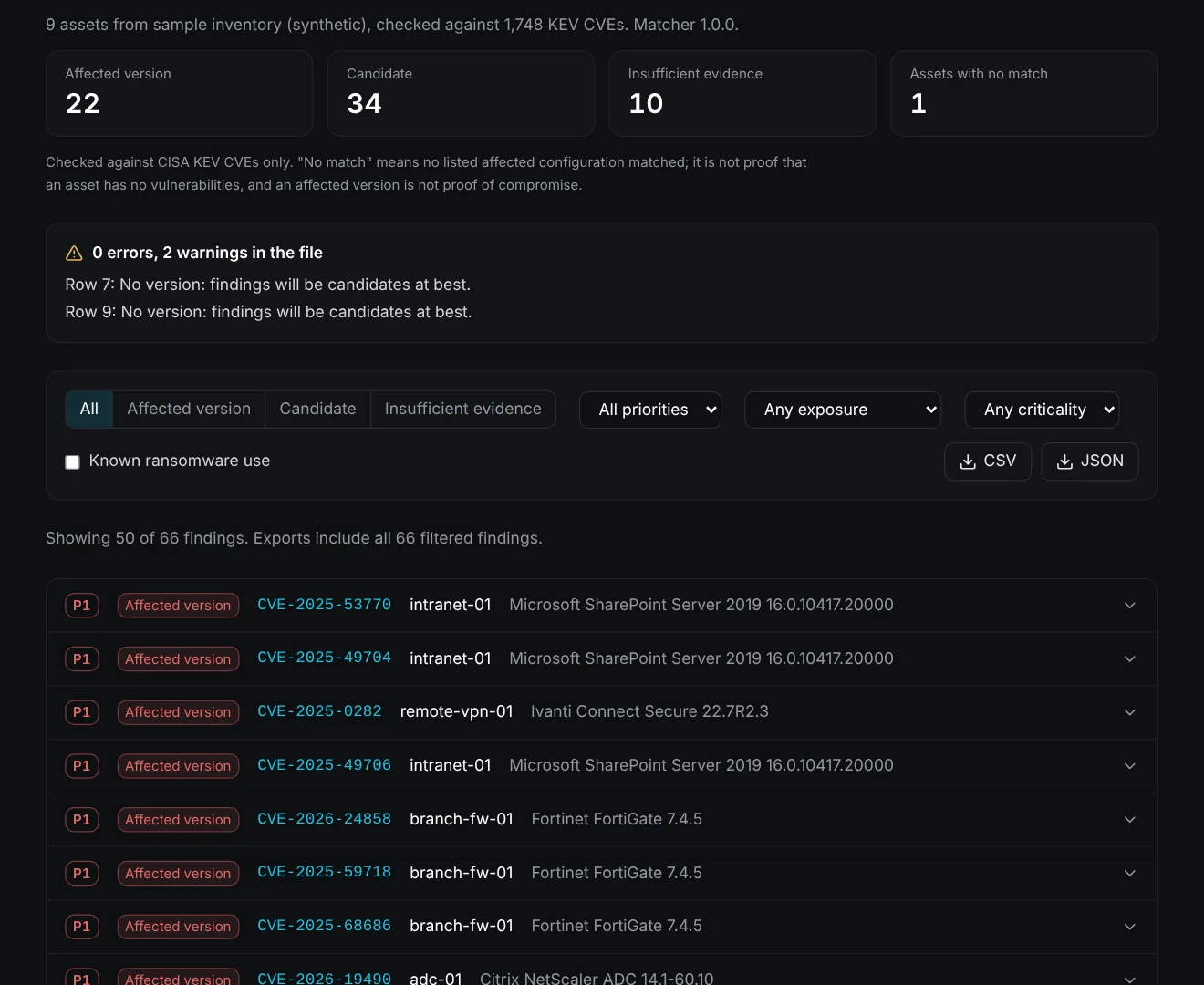The width and height of the screenshot is (1204, 985).
Task: Click the Assets with no match card
Action: tap(1024, 94)
